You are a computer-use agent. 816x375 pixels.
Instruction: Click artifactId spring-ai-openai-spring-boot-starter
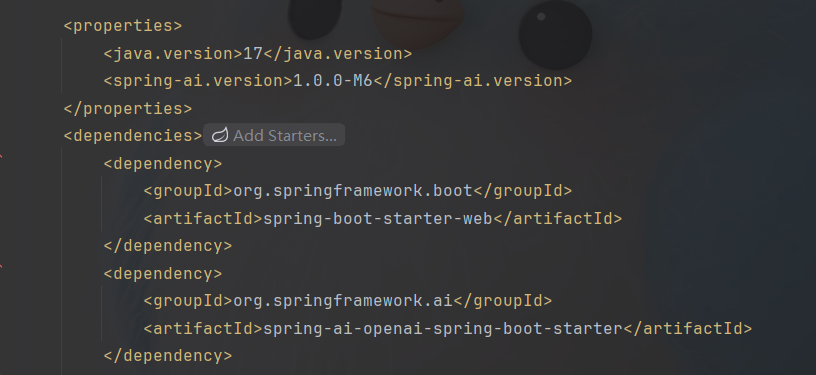tap(443, 328)
